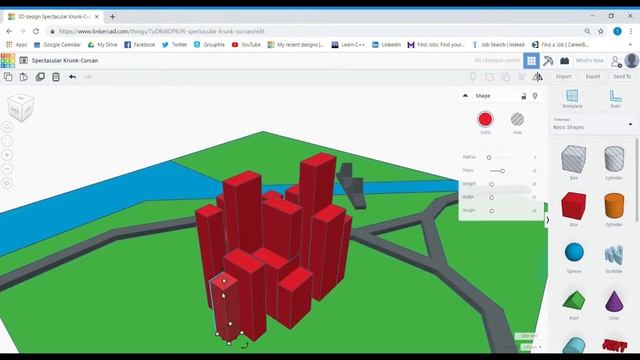Click the Show all lightbulb icon
Image resolution: width=640 pixels, height=360 pixels.
473,77
